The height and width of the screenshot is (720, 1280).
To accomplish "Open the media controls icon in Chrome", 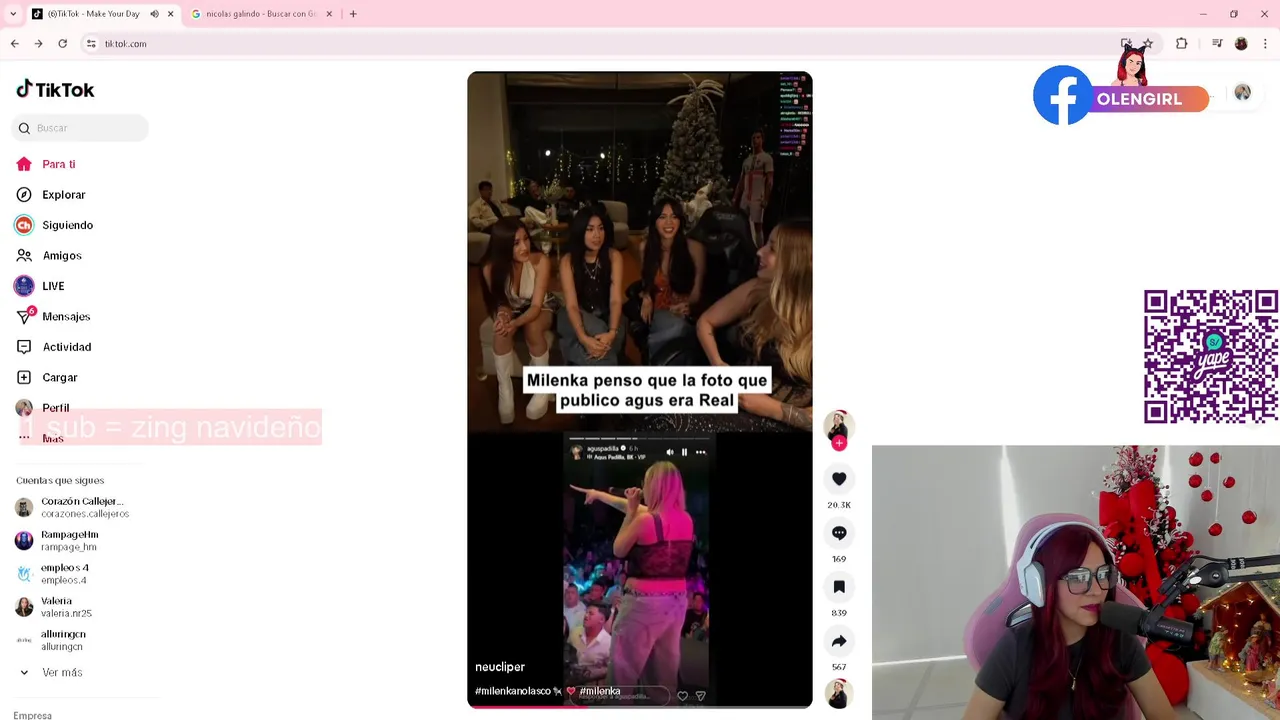I will (1217, 44).
